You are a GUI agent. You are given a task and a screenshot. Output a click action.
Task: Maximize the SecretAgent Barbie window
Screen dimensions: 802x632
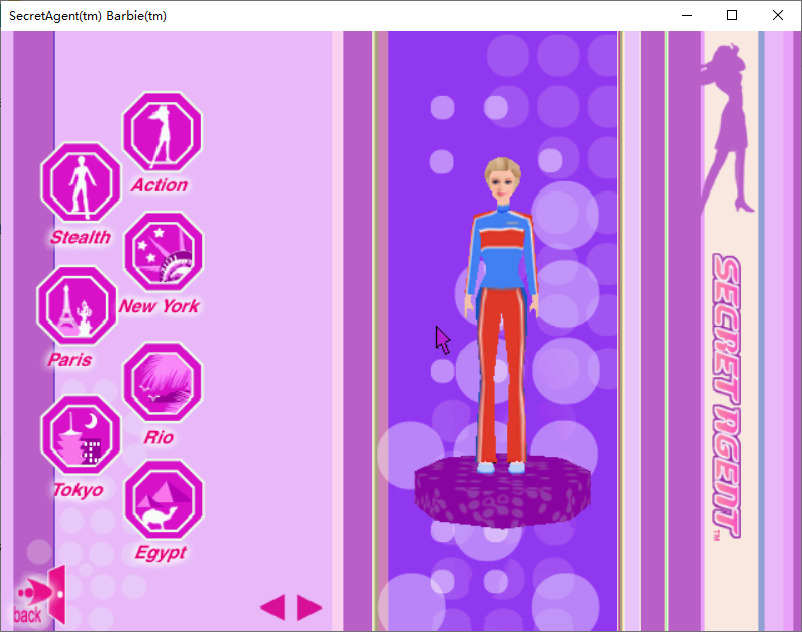732,15
